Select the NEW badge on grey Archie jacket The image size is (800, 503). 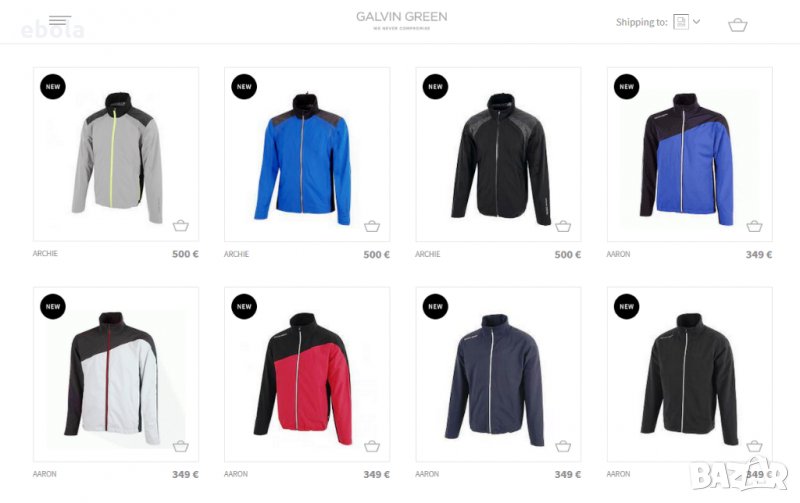pyautogui.click(x=53, y=86)
